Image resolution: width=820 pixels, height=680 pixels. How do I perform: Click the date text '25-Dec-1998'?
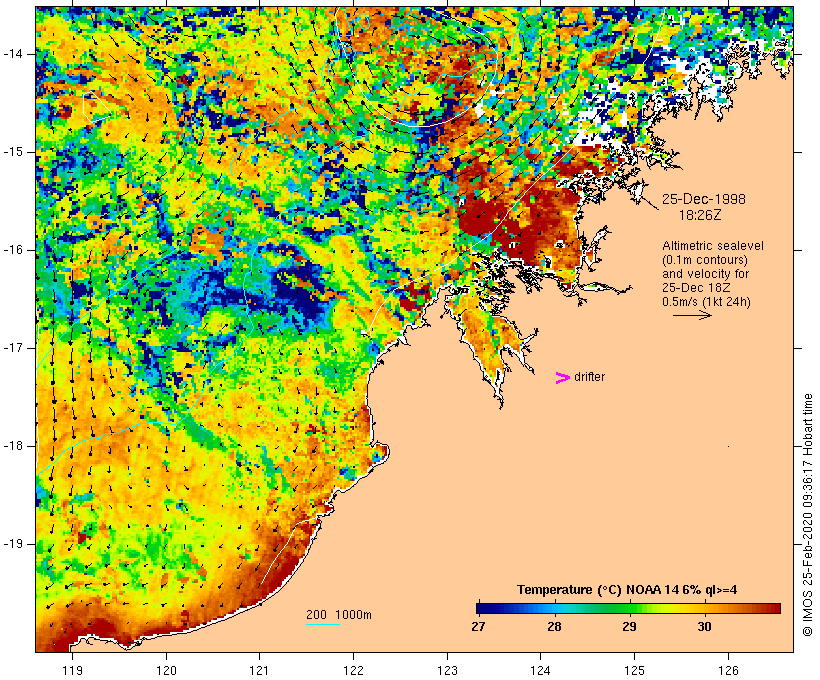click(x=704, y=199)
